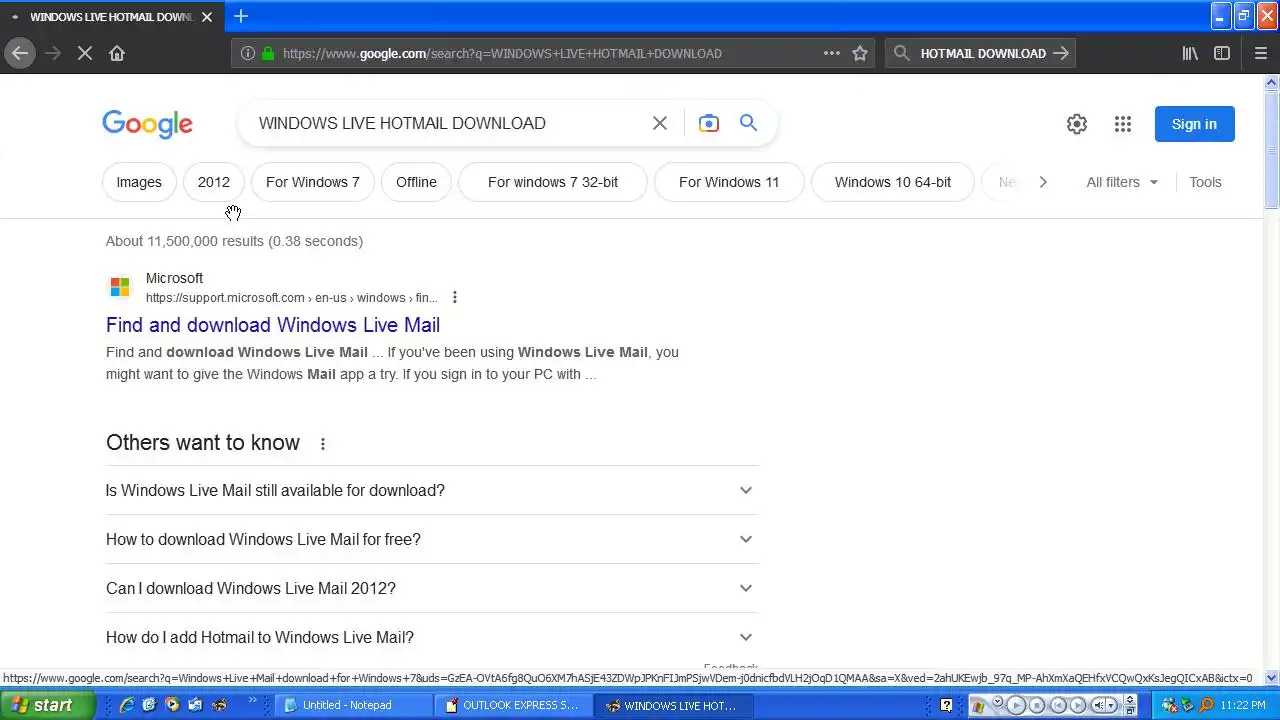Search by image with camera icon
This screenshot has width=1280, height=720.
709,123
